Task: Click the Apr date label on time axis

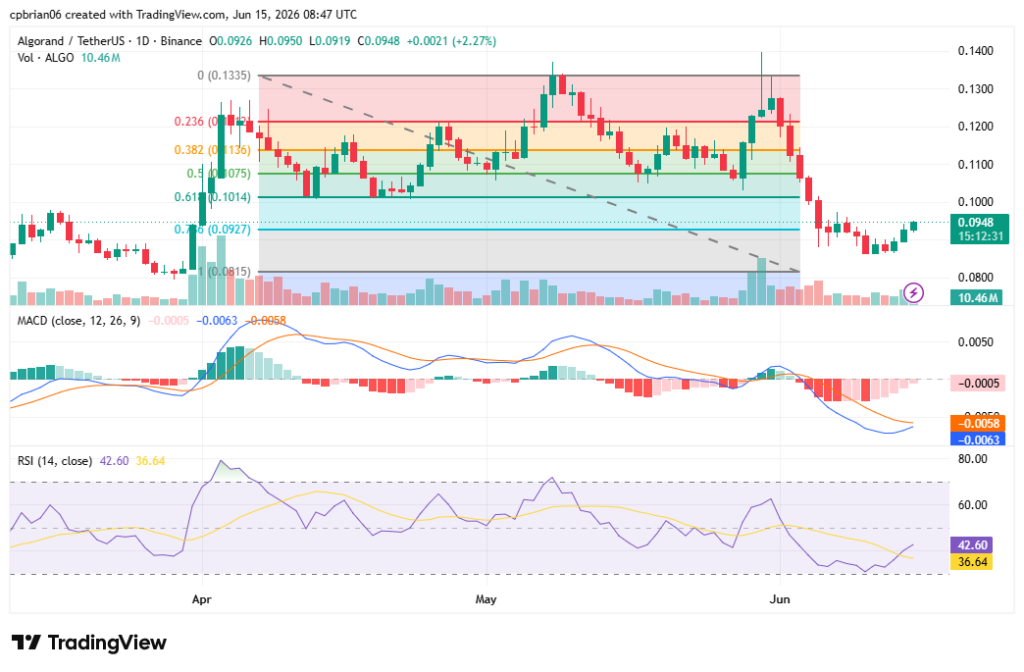Action: click(202, 599)
